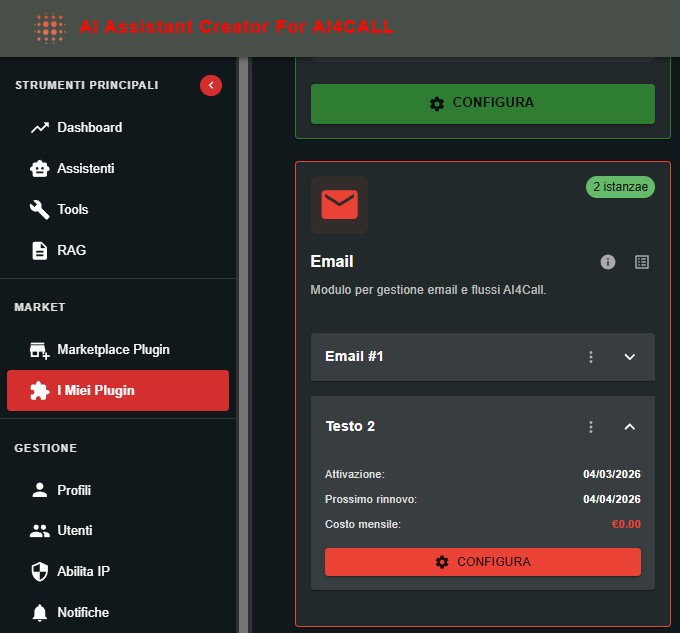Click the Email plugin title
Screen dimensions: 680x633
(332, 262)
